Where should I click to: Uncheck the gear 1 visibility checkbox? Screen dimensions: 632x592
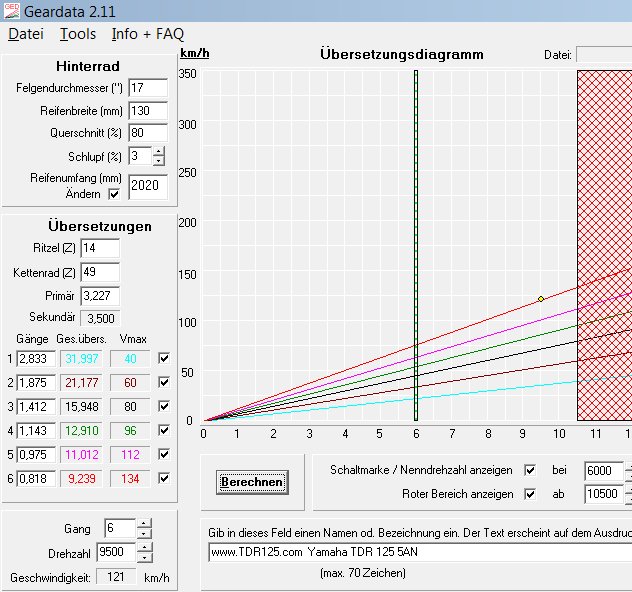164,358
